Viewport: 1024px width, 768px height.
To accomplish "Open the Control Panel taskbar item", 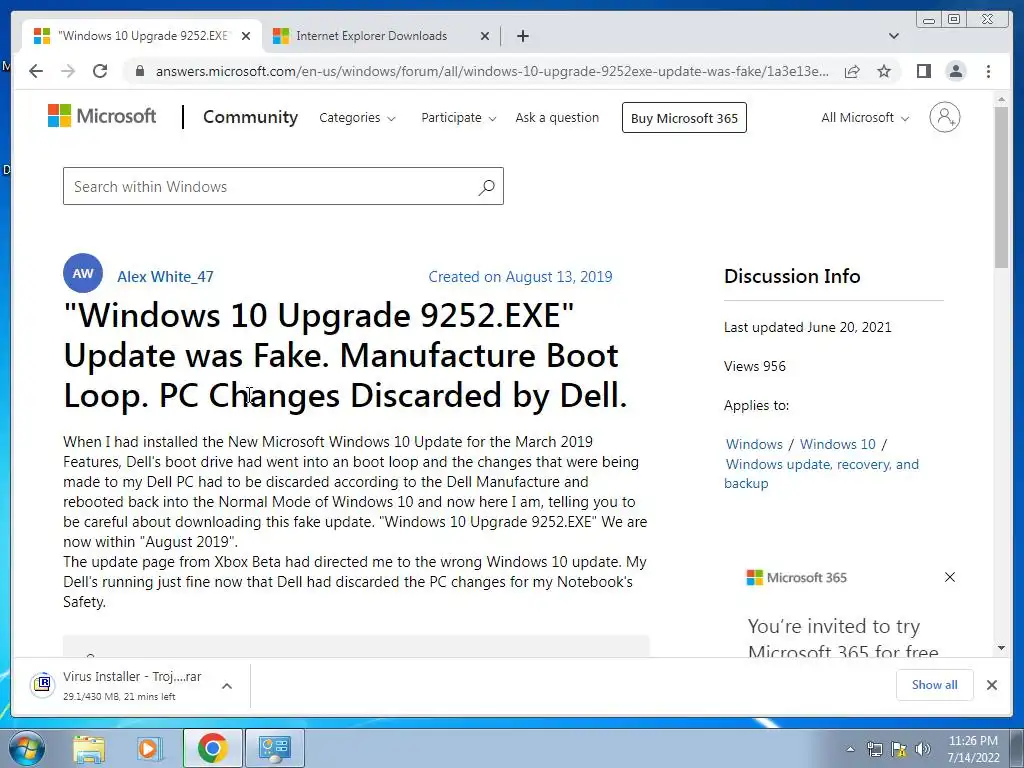I will click(x=274, y=748).
